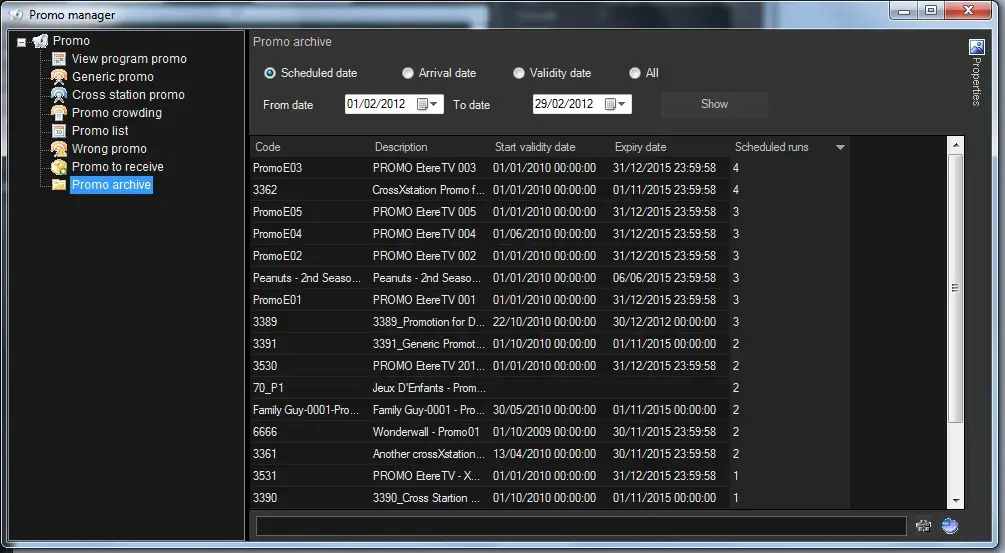This screenshot has height=553, width=1005.
Task: Click the print icon beside the bottom field
Action: click(923, 526)
